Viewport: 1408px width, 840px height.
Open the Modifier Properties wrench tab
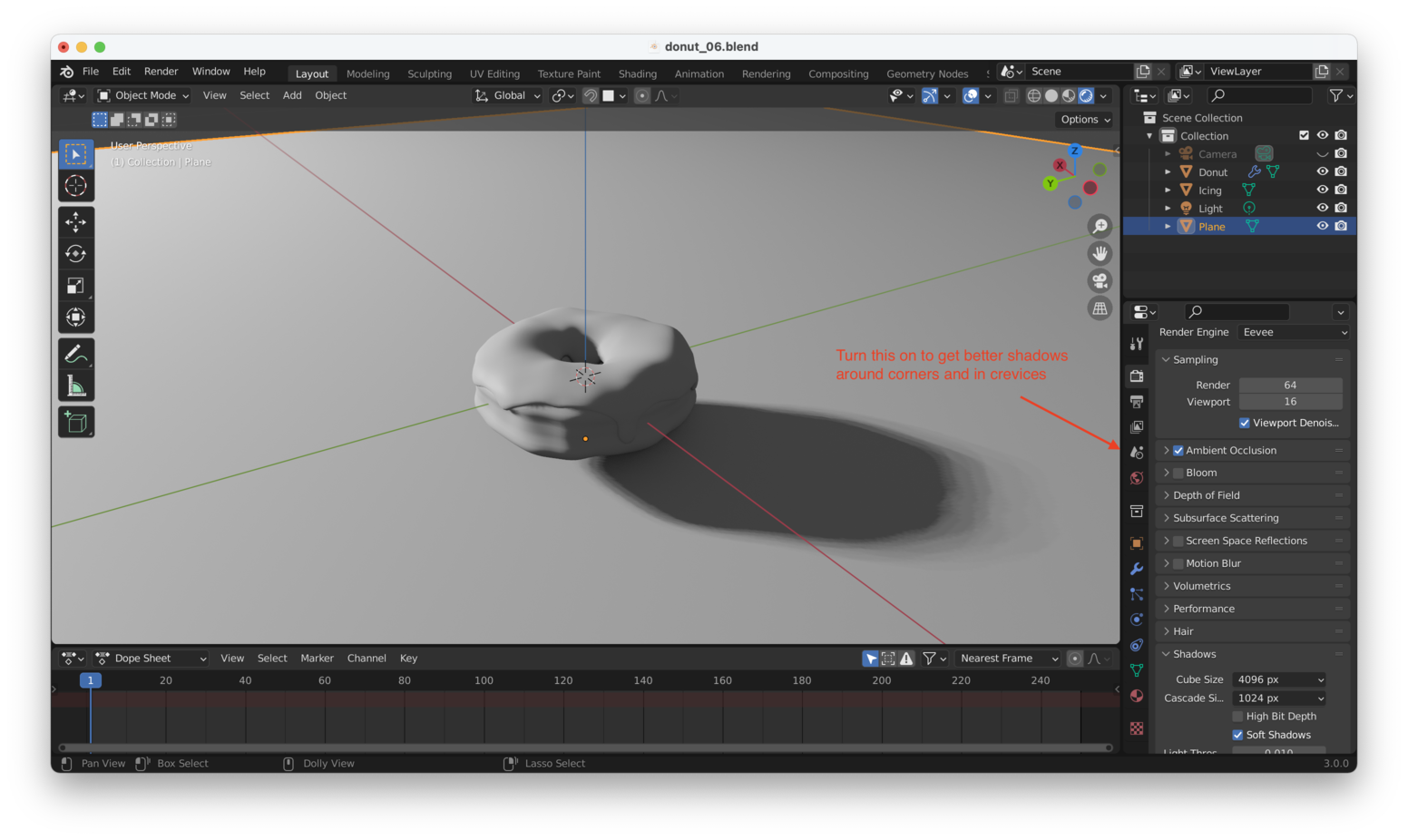pyautogui.click(x=1136, y=568)
